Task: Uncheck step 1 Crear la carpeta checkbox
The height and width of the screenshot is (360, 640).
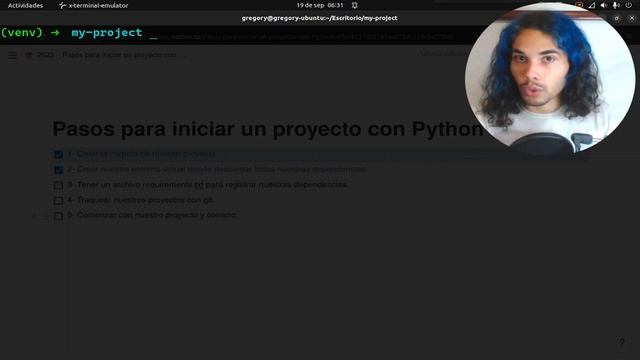Action: pyautogui.click(x=58, y=155)
